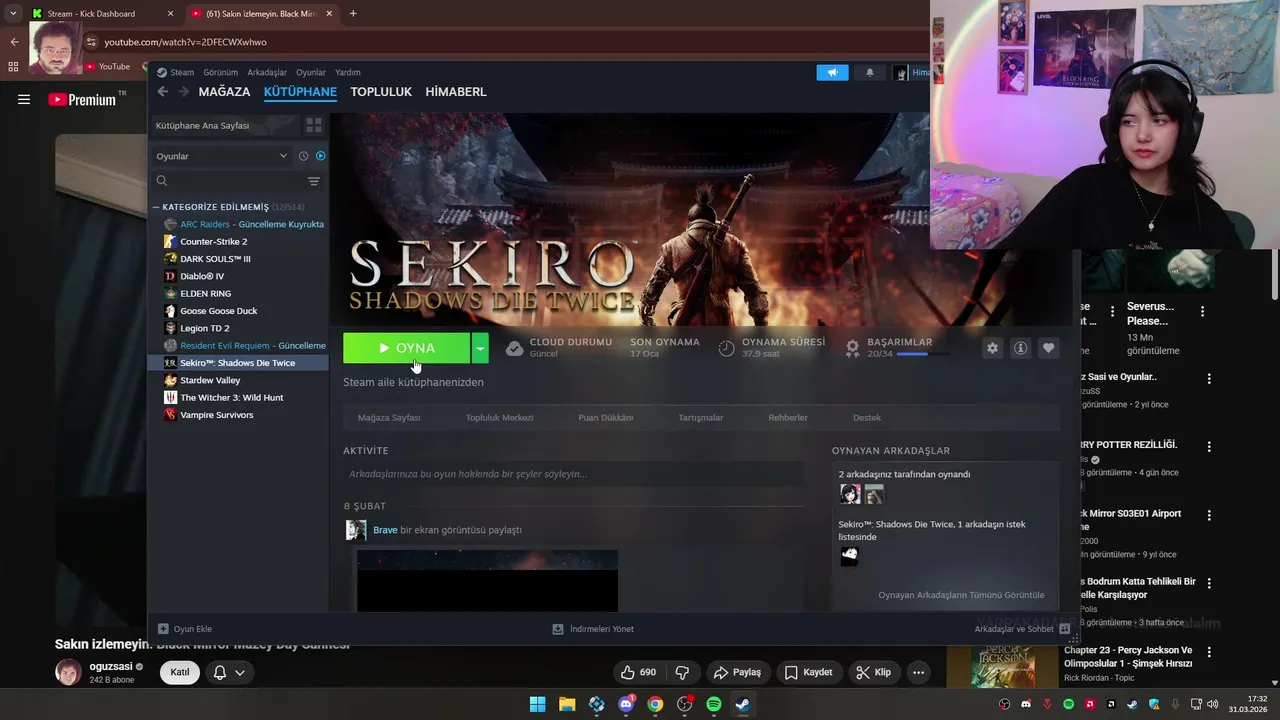
Task: Select ARC Raiders in the library
Action: coord(244,224)
